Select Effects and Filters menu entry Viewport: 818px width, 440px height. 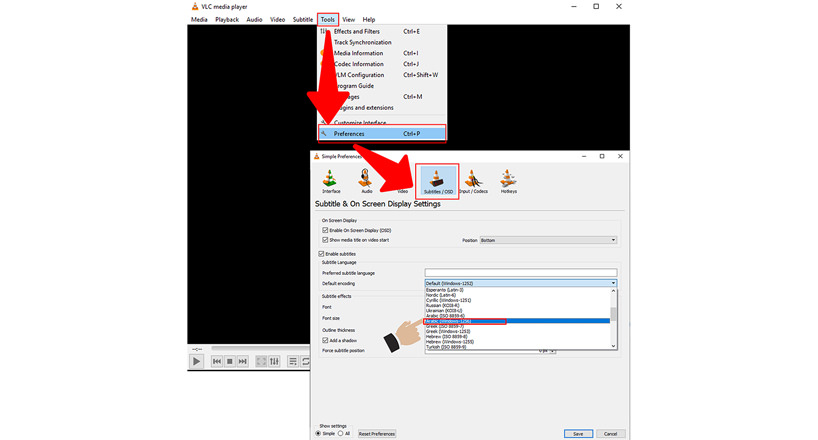[x=382, y=31]
